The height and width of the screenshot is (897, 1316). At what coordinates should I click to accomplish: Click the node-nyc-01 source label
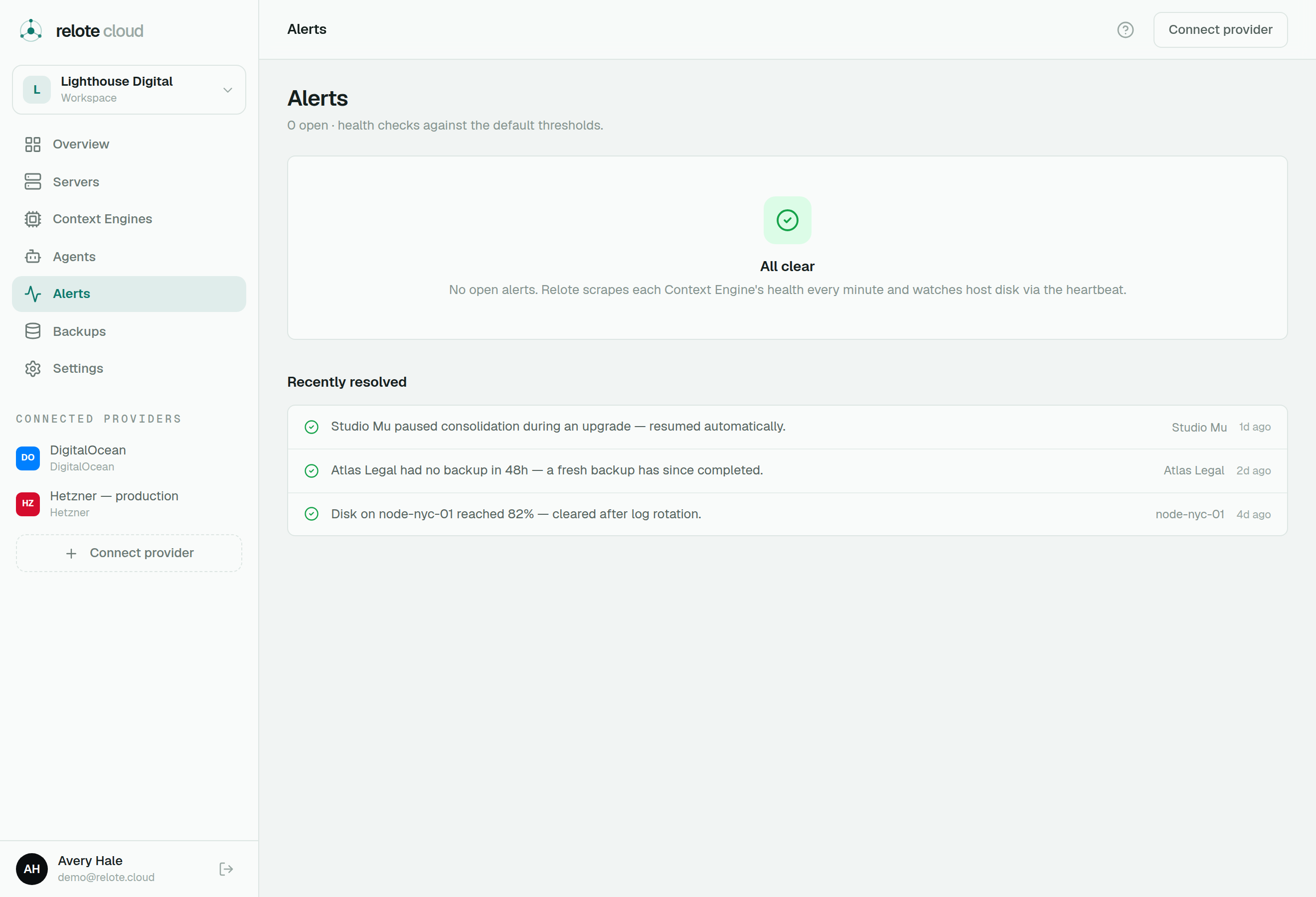1190,514
